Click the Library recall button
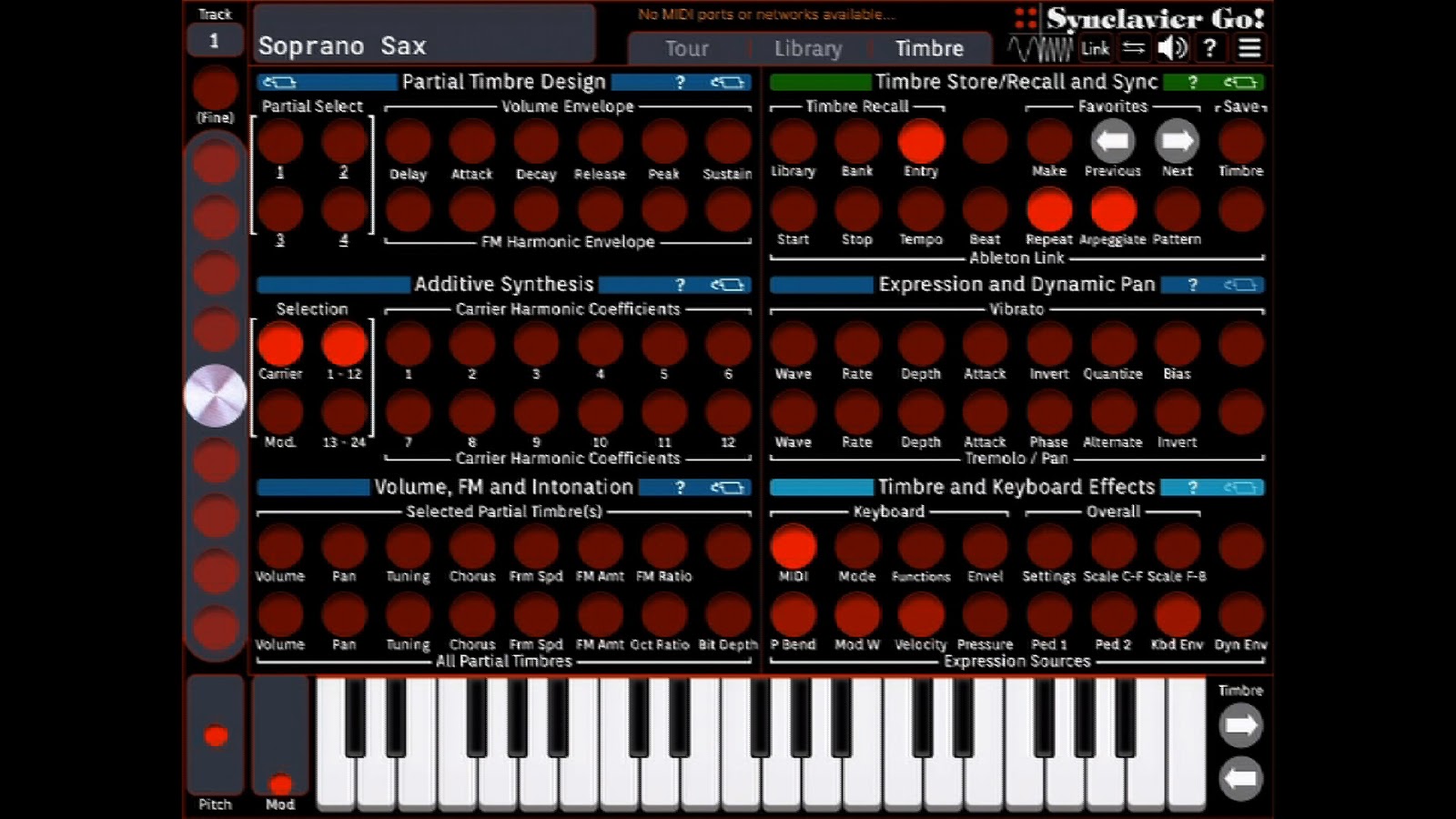 (794, 141)
